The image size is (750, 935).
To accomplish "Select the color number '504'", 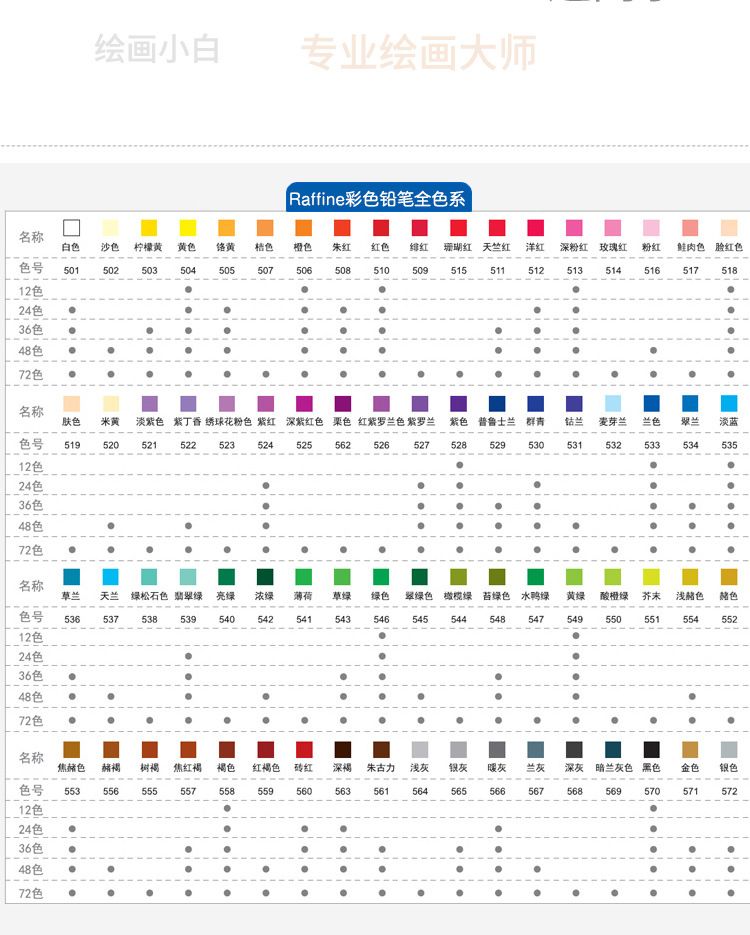I will (x=188, y=270).
